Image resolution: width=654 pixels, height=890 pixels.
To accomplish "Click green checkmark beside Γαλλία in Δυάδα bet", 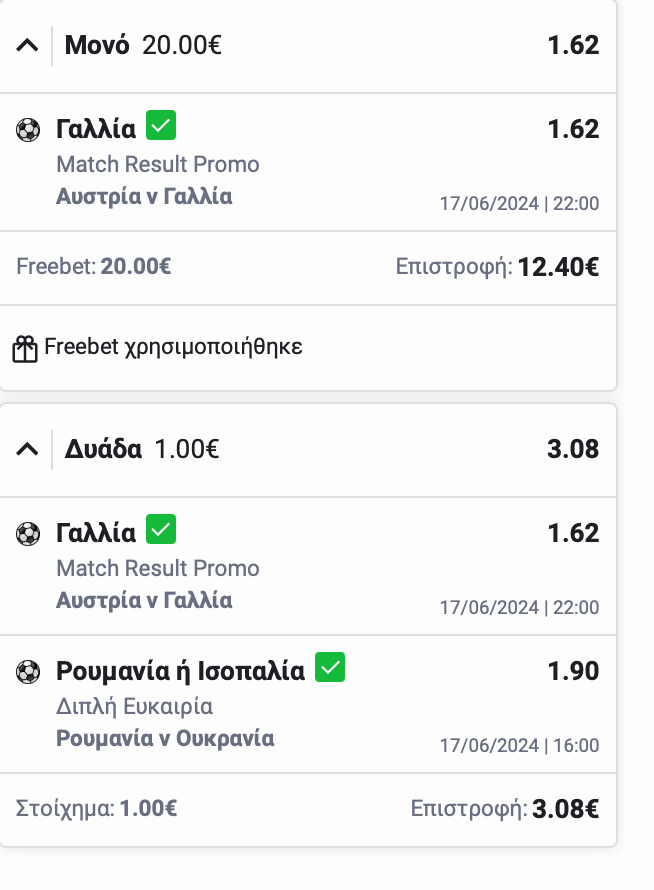I will pos(161,530).
